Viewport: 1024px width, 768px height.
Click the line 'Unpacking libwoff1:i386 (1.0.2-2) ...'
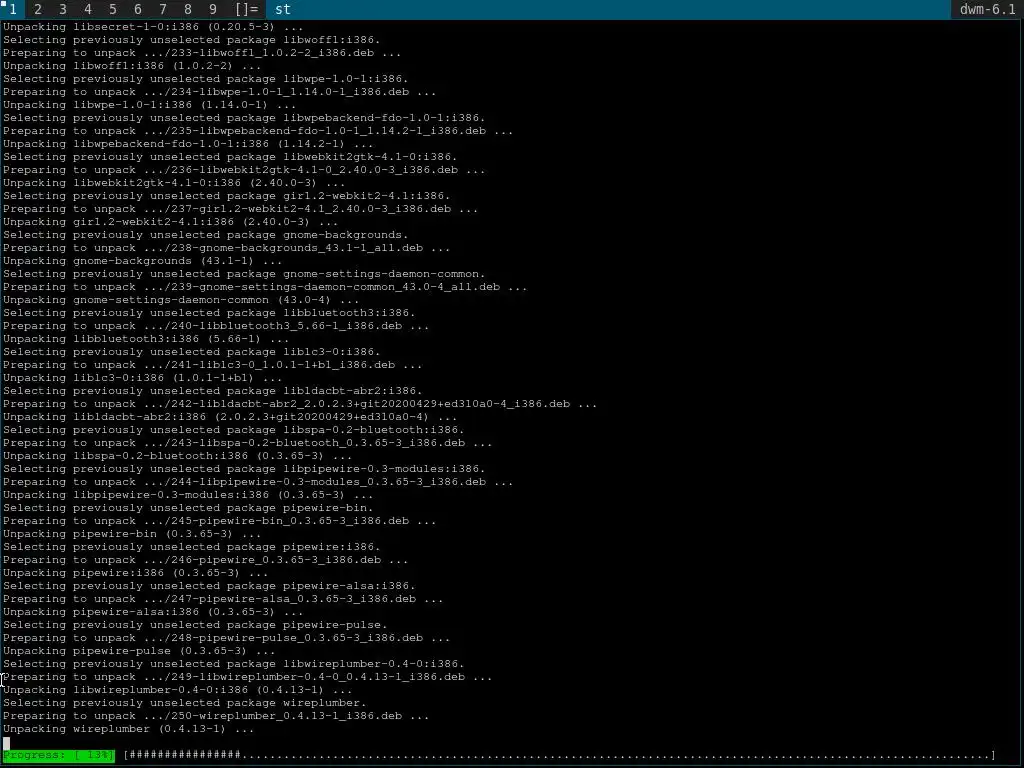[x=132, y=66]
